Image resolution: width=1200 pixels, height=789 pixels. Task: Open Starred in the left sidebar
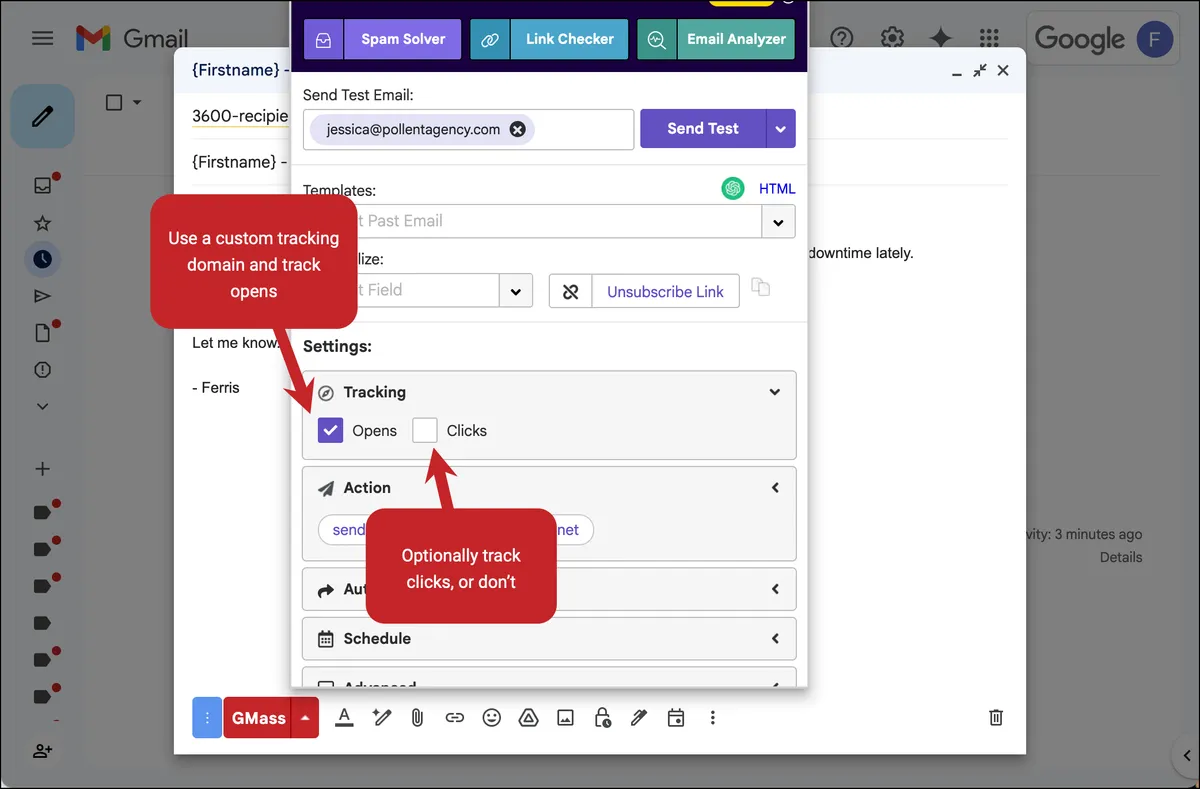[x=42, y=222]
